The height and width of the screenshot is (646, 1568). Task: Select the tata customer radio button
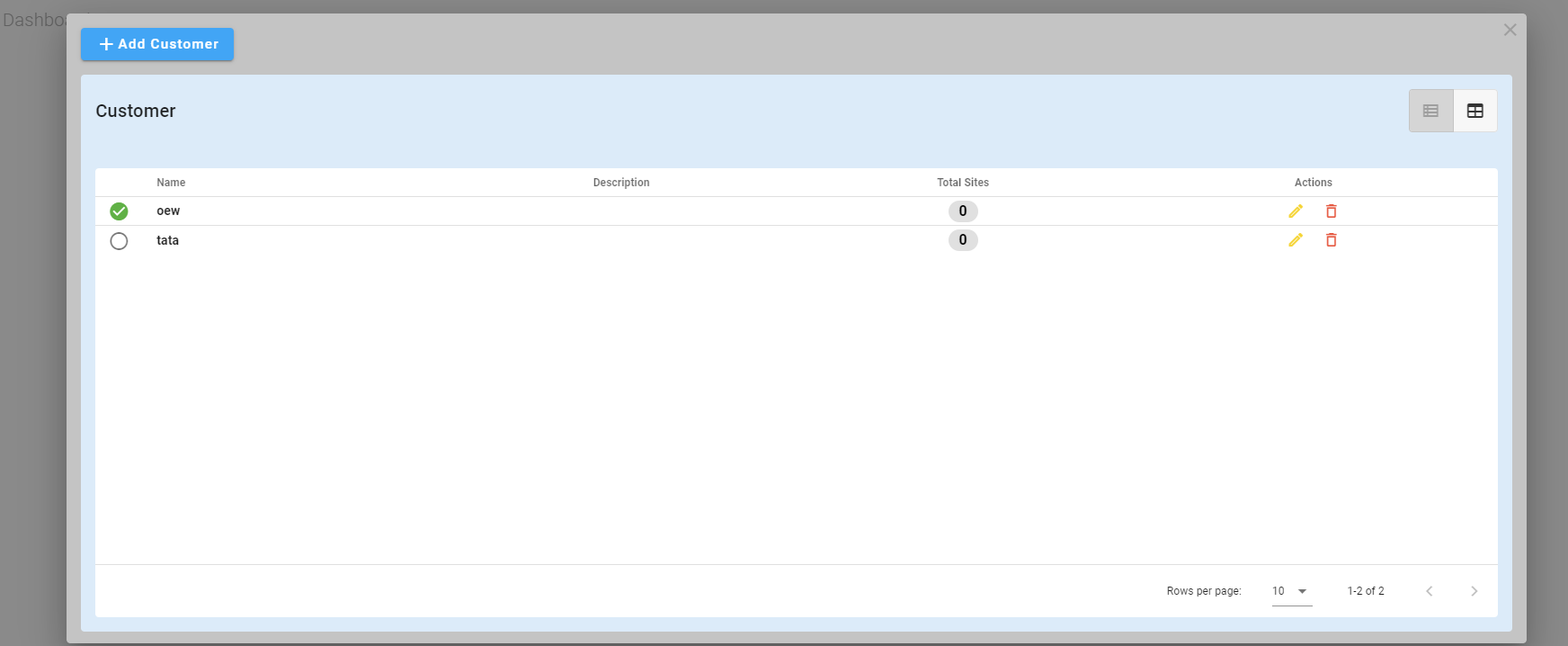pos(119,241)
